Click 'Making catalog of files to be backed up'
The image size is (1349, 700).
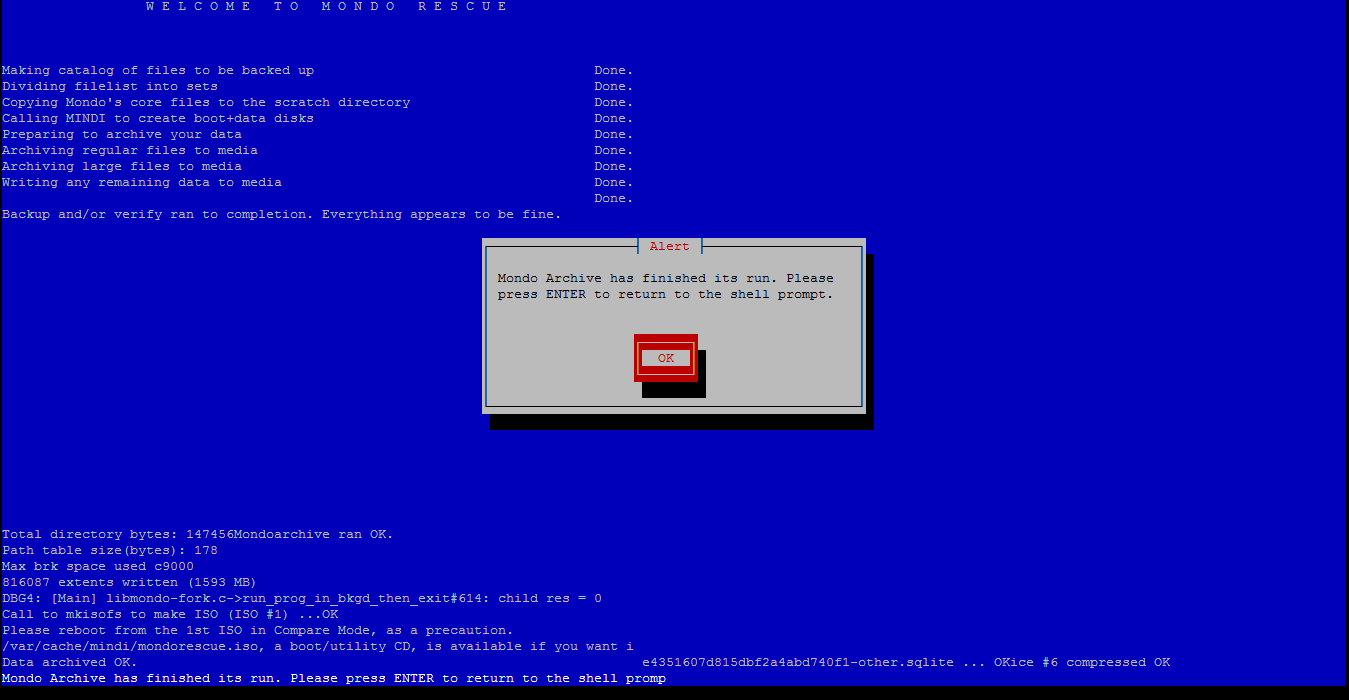[x=158, y=70]
